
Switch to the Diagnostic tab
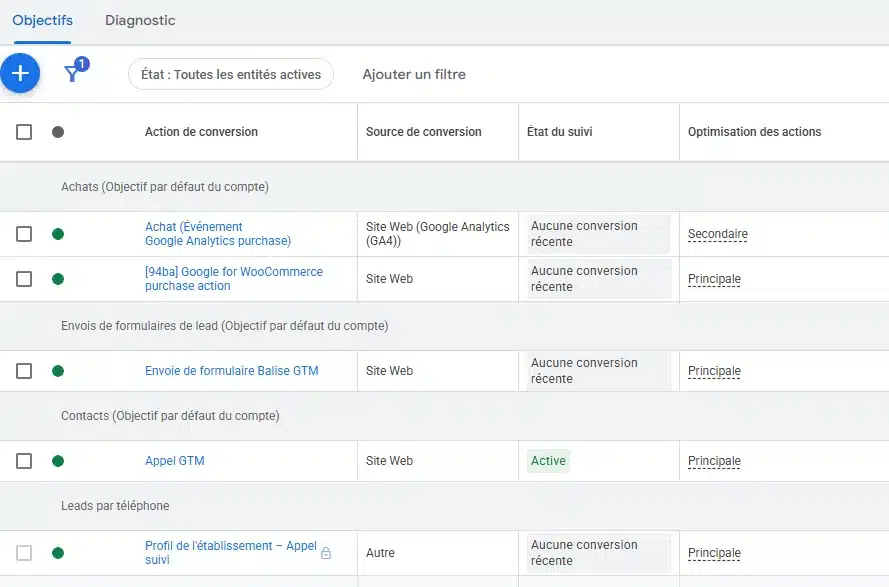(x=140, y=20)
